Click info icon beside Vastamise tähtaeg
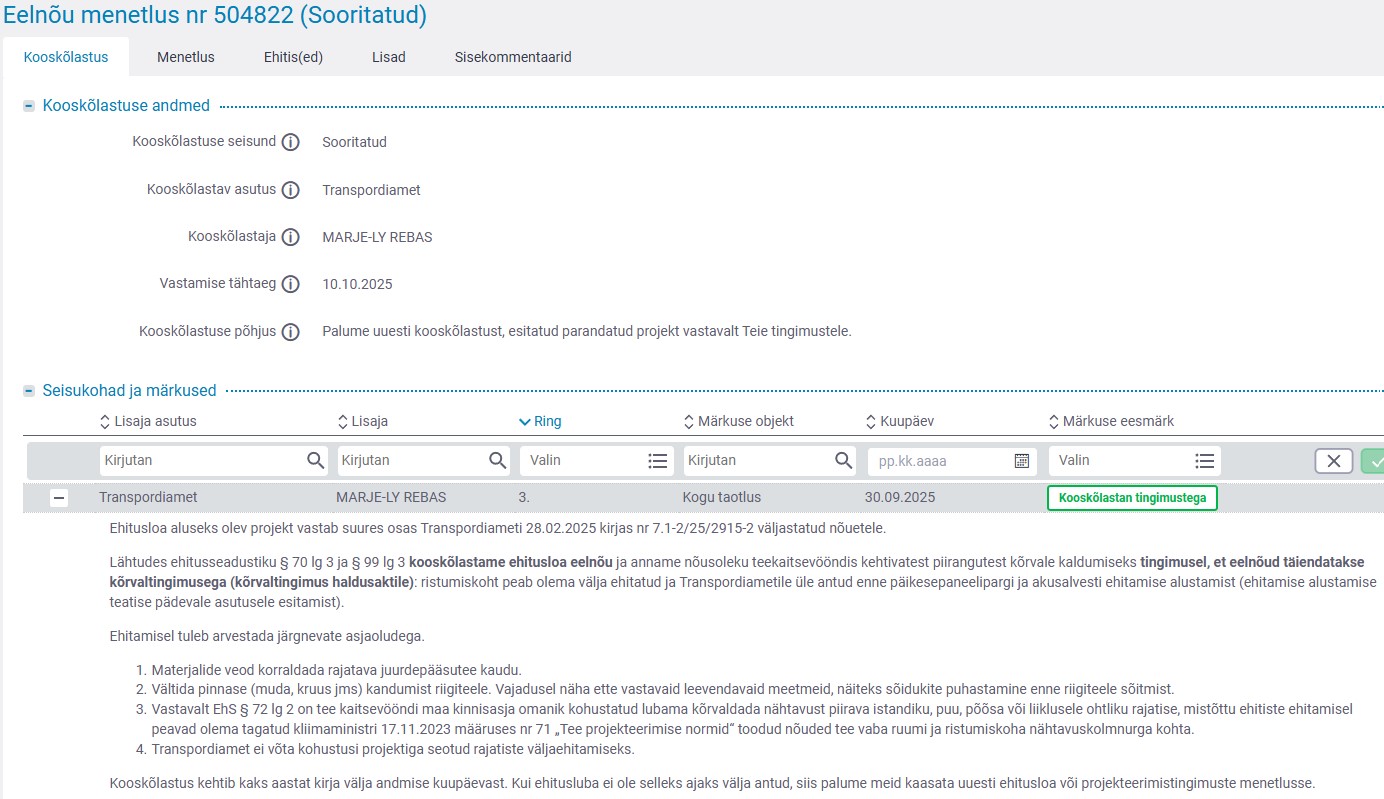1384x799 pixels. coord(291,284)
